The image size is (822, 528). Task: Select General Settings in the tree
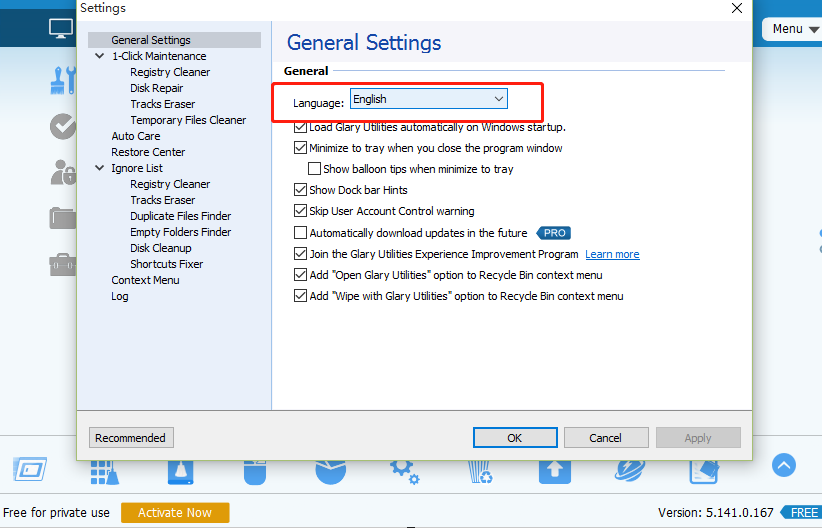click(151, 40)
